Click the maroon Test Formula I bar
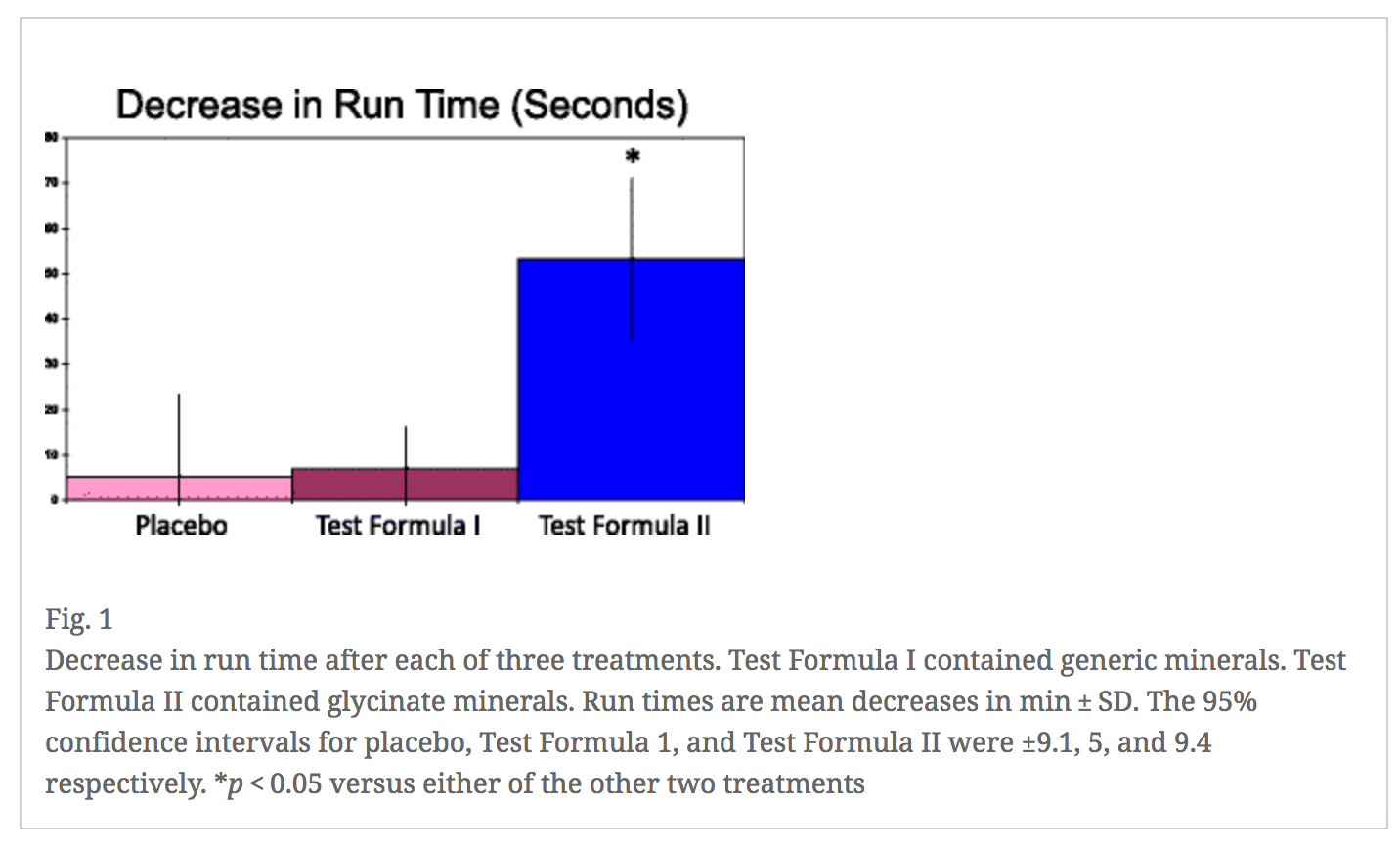 coord(459,484)
